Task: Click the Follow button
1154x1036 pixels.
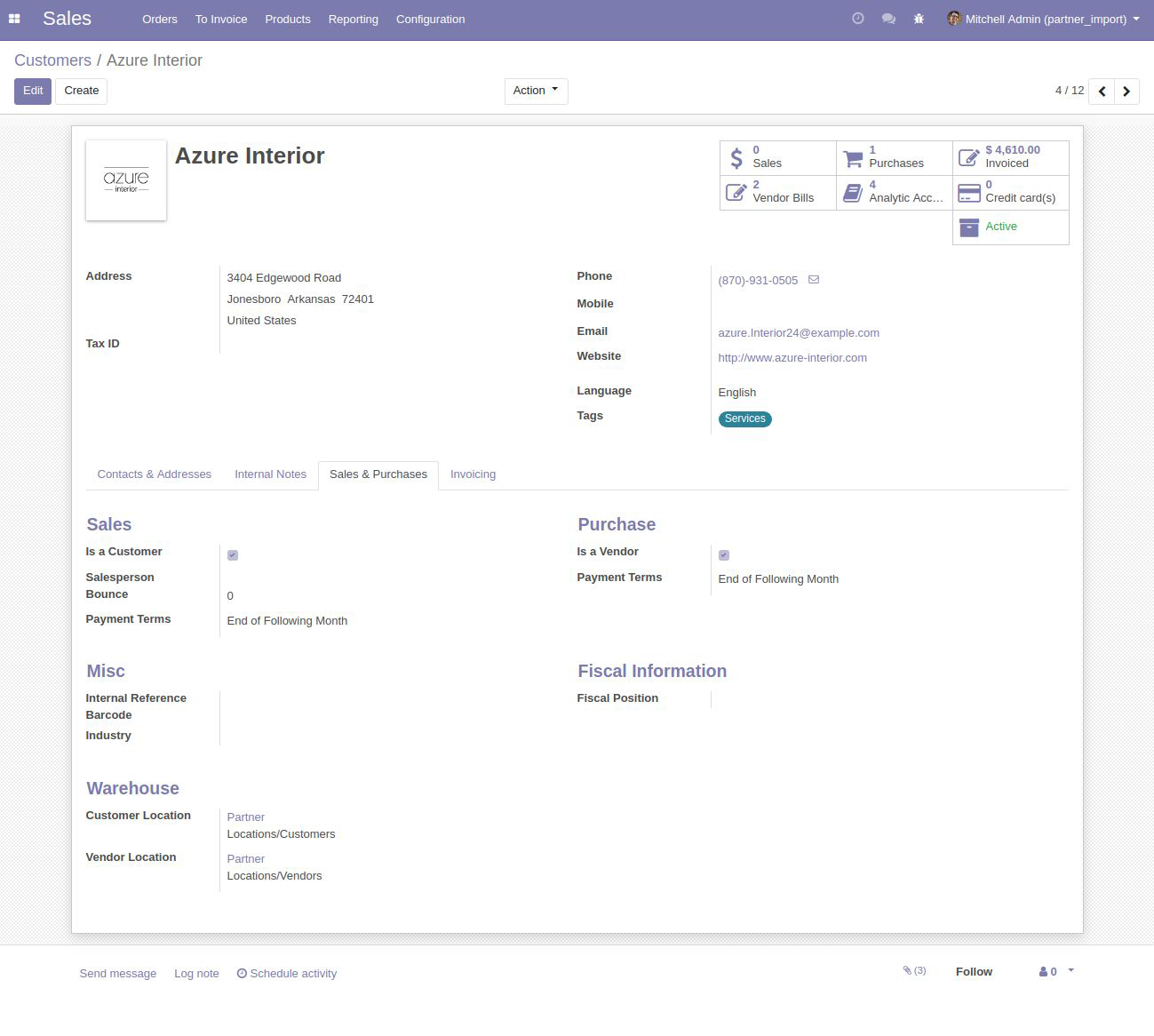Action: [974, 972]
